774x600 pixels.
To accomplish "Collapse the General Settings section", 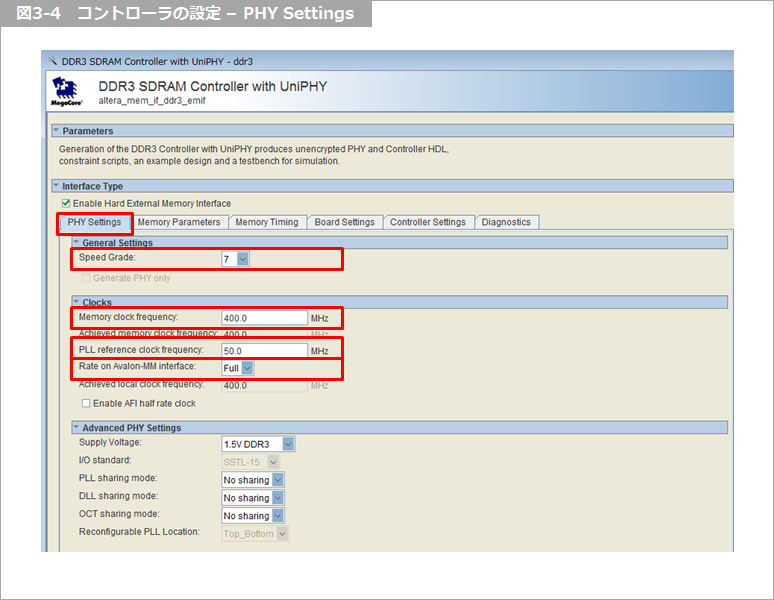I will coord(77,242).
